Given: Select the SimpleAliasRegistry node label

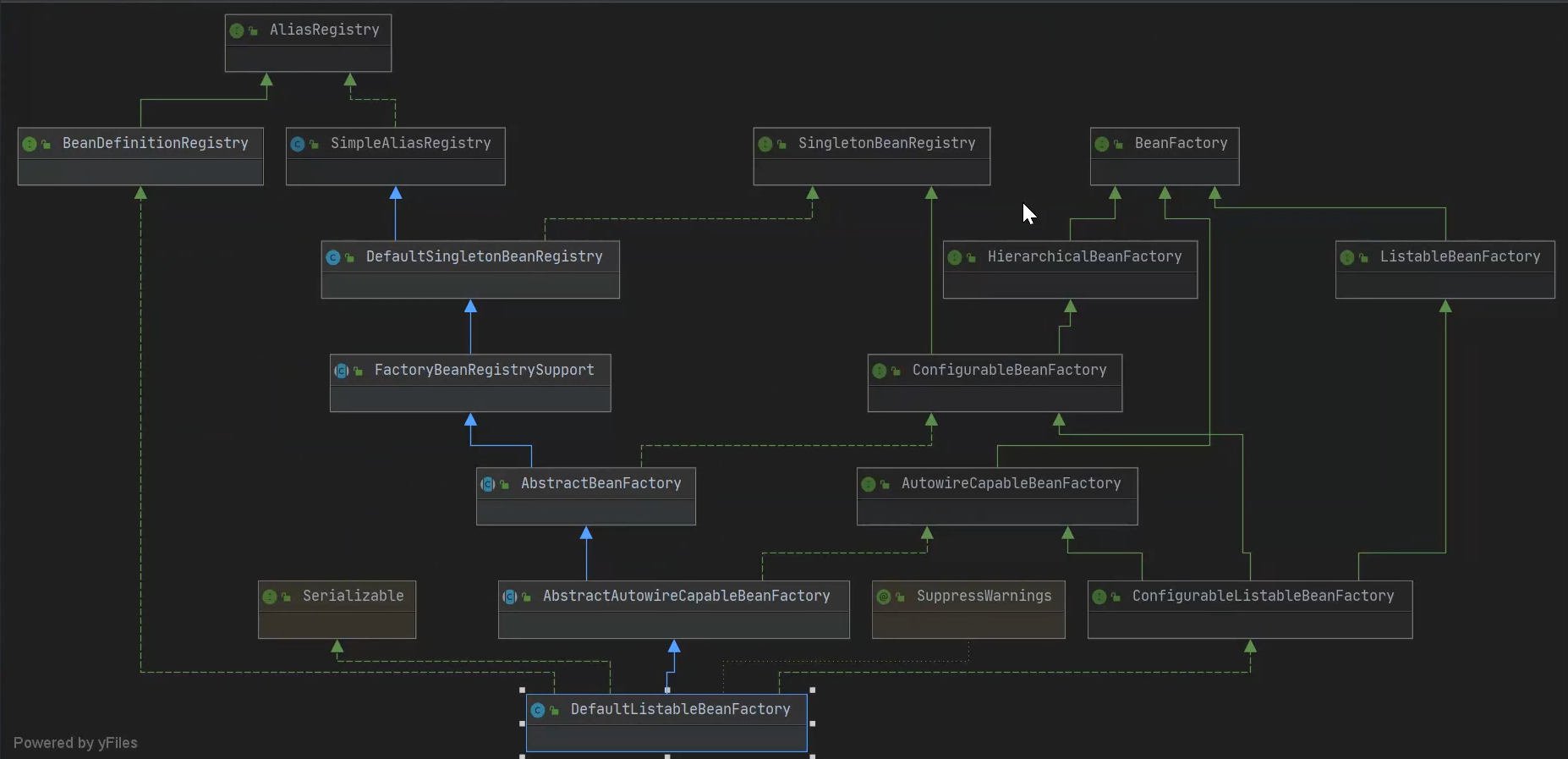Looking at the screenshot, I should (411, 143).
